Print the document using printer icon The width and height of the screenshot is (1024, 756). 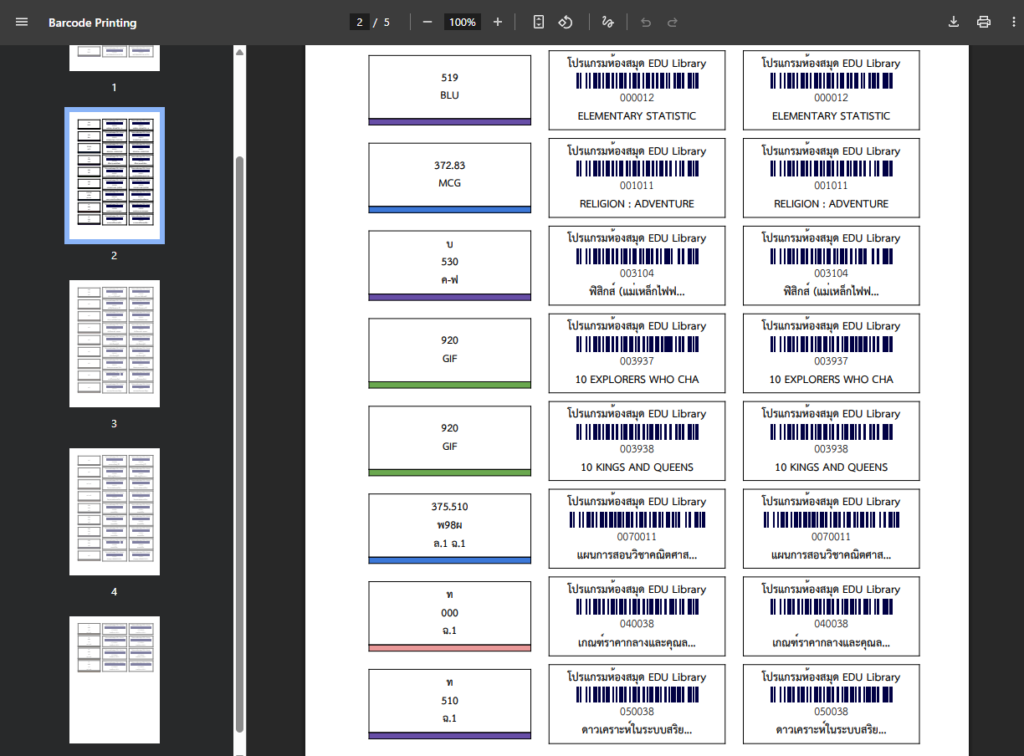click(984, 22)
